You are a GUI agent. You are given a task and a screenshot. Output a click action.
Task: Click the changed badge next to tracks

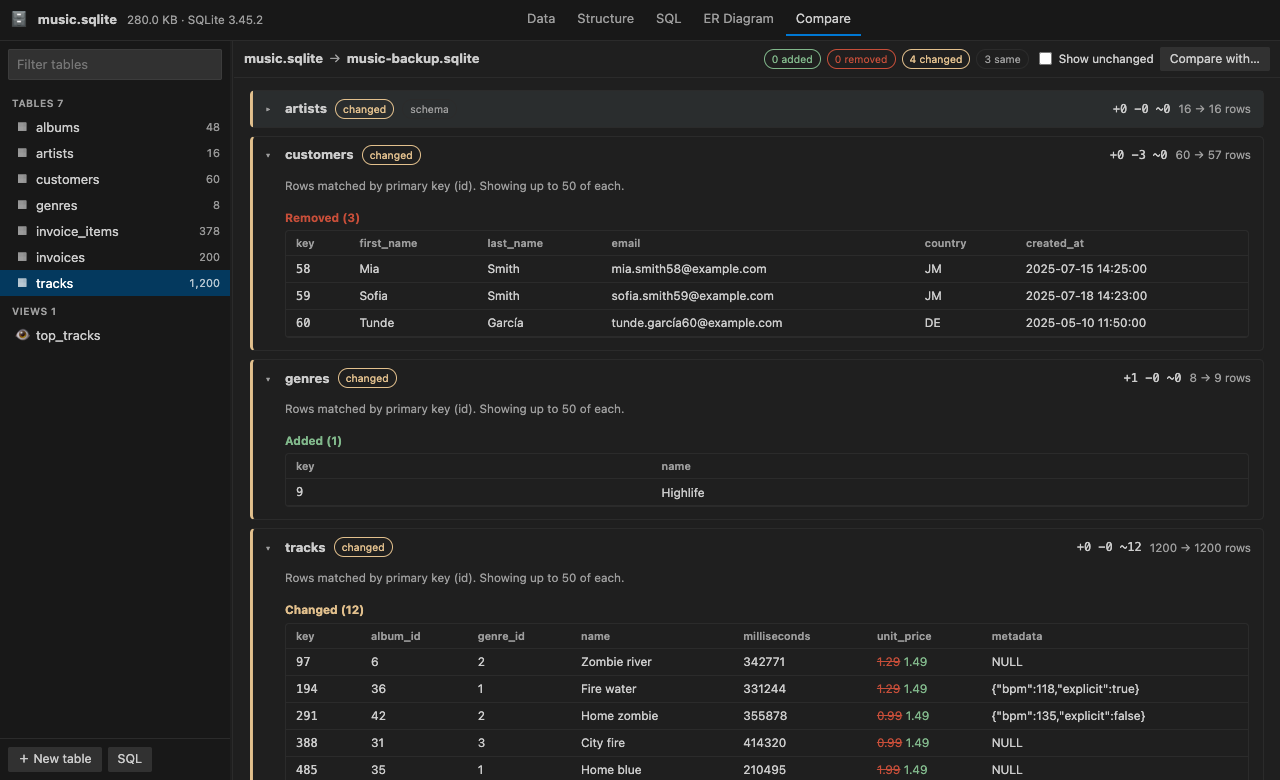click(363, 548)
